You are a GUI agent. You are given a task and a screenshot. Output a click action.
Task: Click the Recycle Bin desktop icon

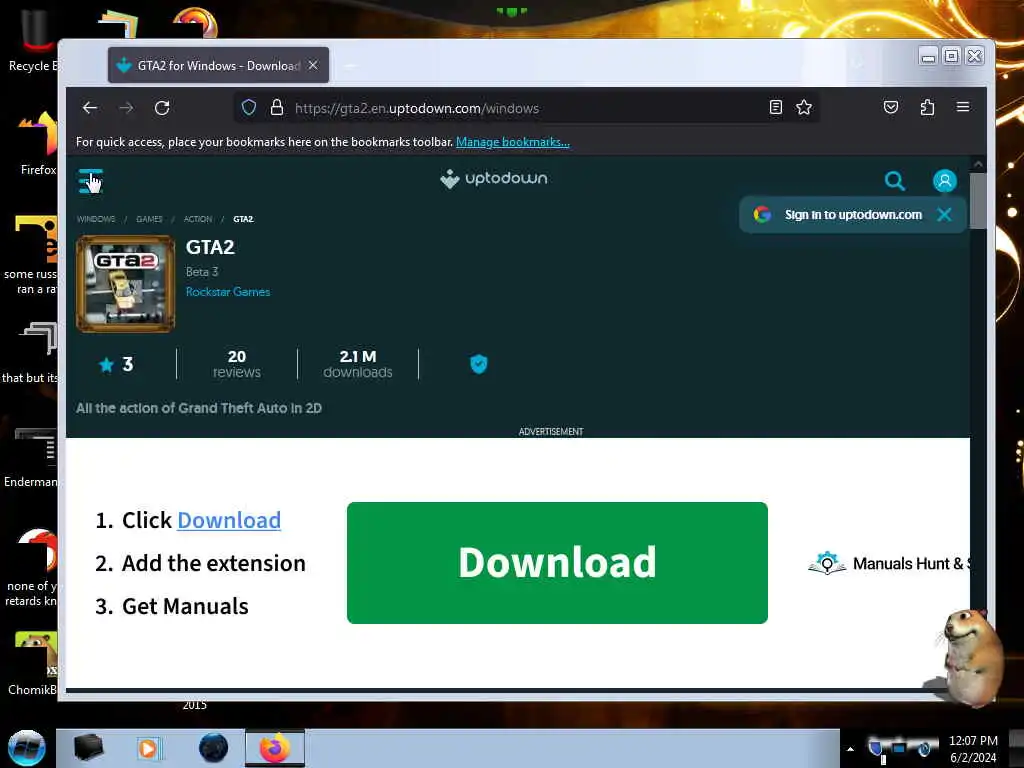[x=33, y=42]
